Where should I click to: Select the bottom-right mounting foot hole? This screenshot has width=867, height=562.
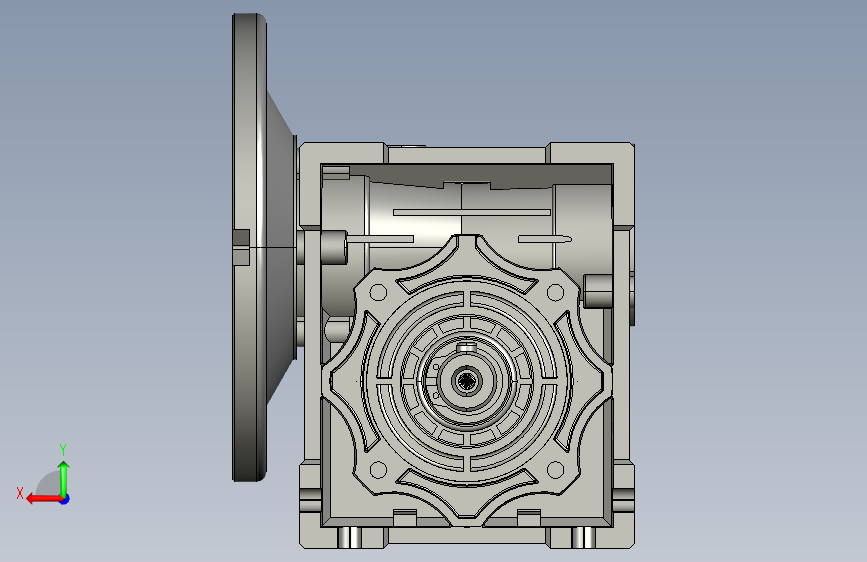(x=583, y=537)
